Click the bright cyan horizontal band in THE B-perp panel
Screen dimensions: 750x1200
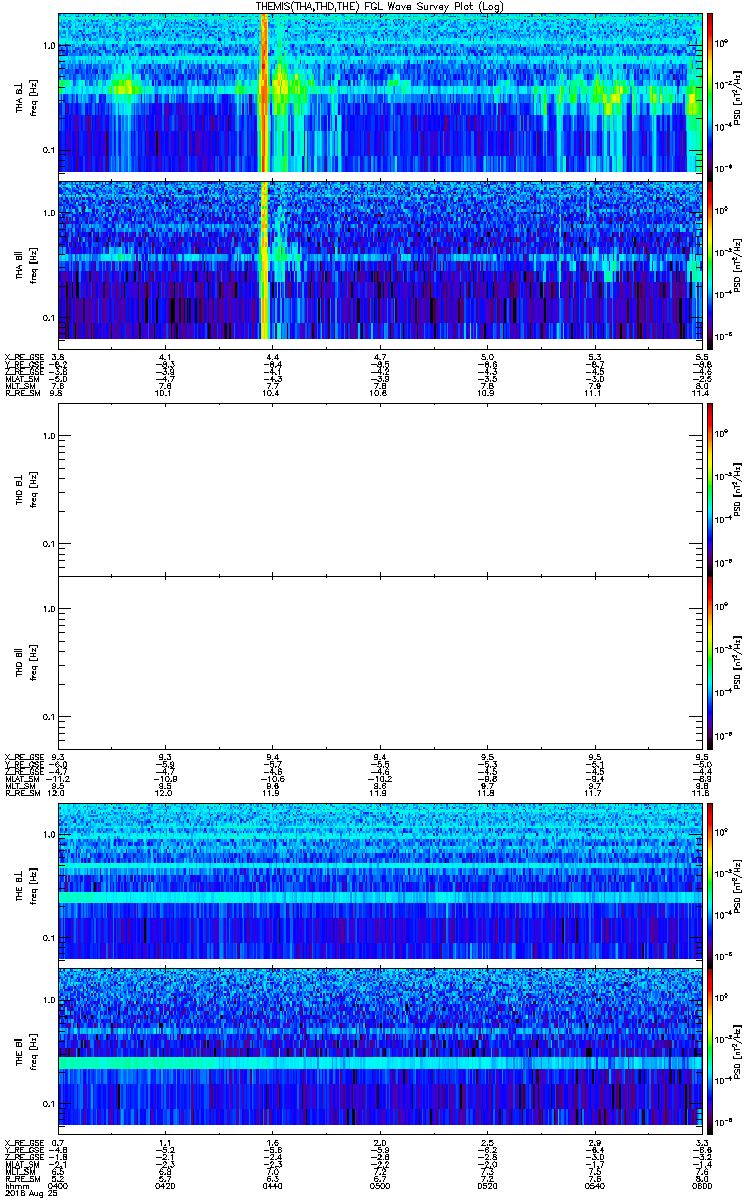[x=379, y=898]
